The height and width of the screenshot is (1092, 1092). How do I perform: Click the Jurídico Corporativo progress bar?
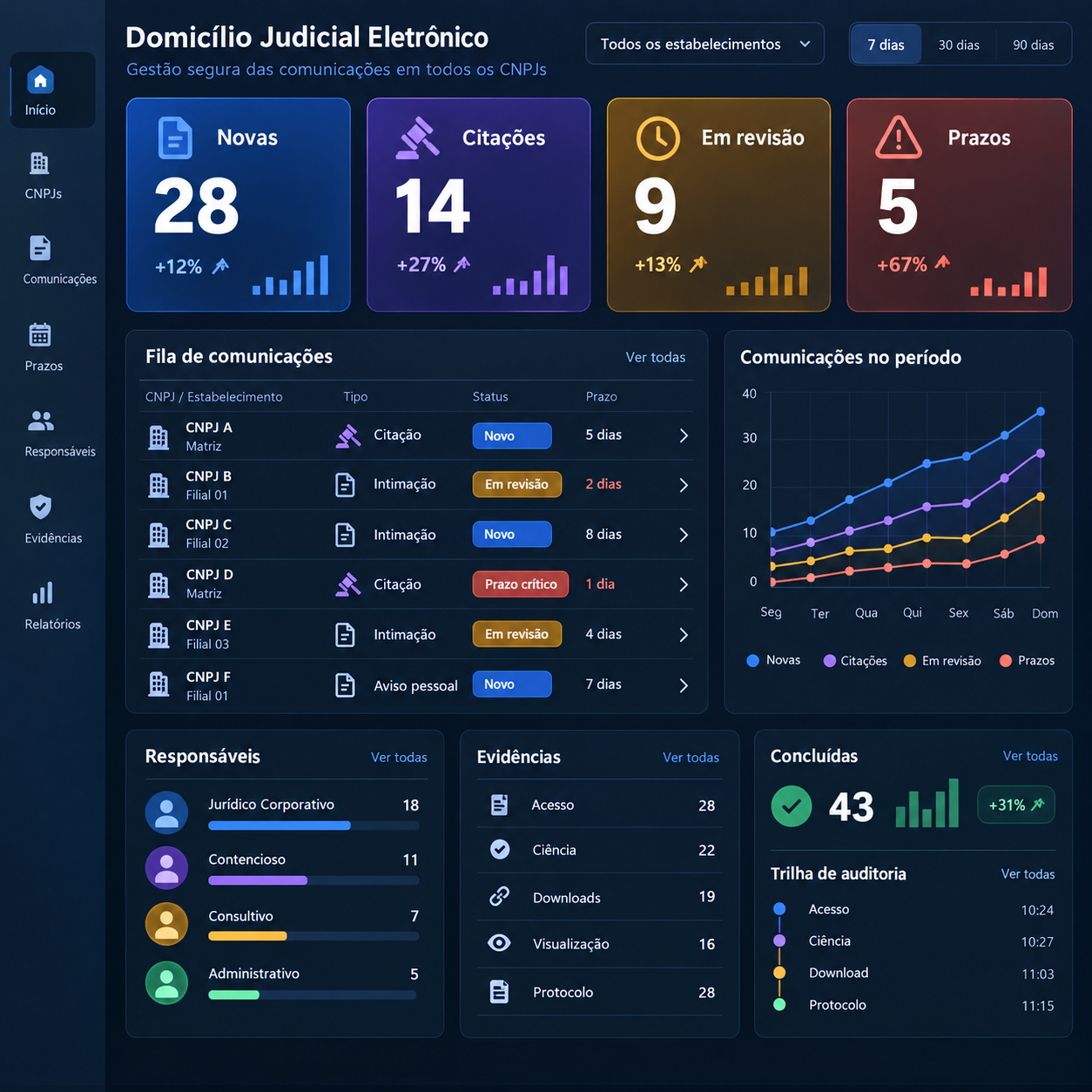313,826
